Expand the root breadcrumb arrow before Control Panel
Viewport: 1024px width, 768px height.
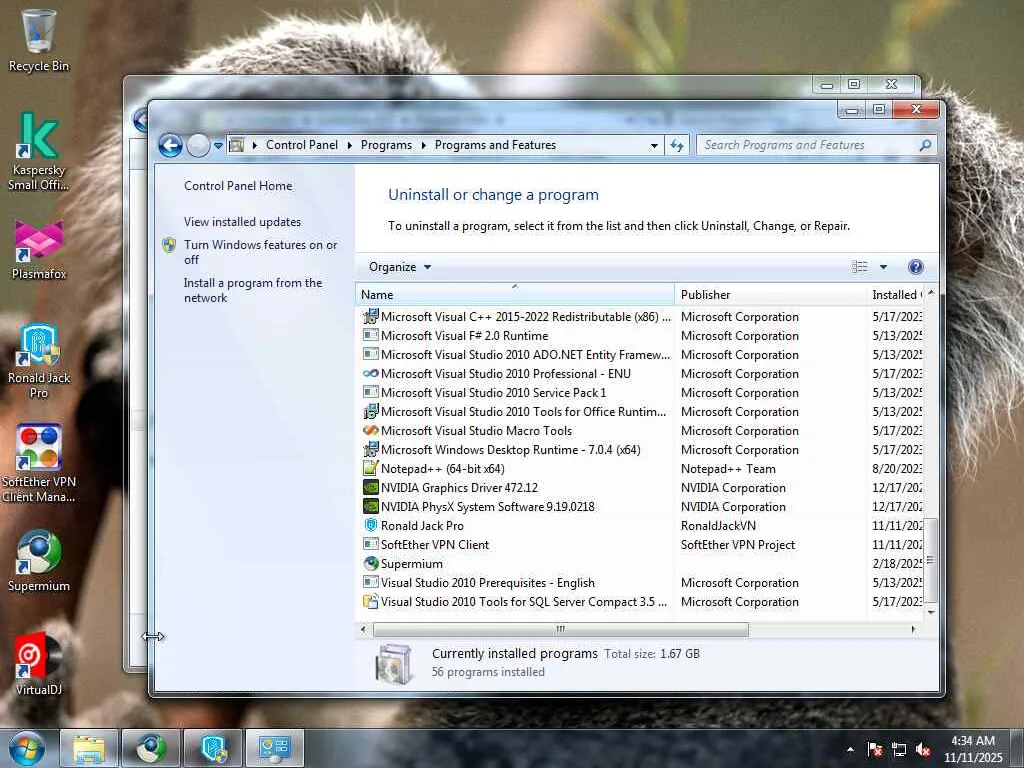(255, 145)
